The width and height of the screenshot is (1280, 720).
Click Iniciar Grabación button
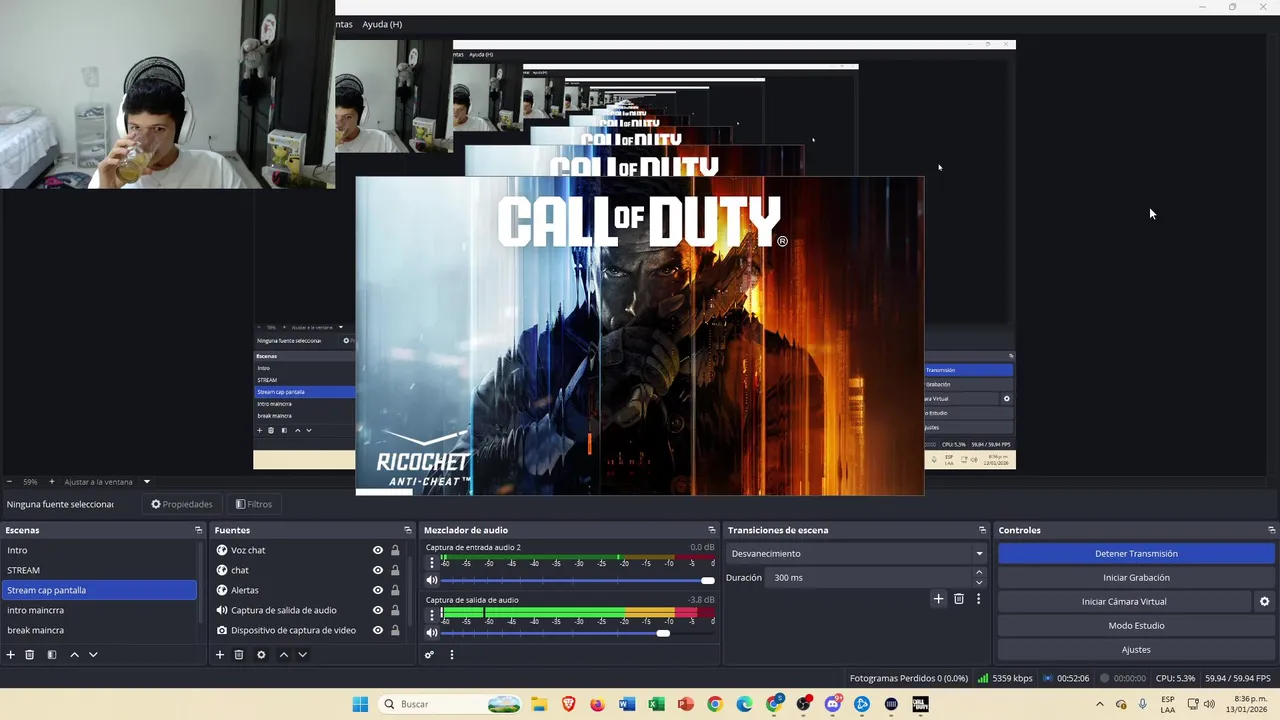(x=1136, y=578)
